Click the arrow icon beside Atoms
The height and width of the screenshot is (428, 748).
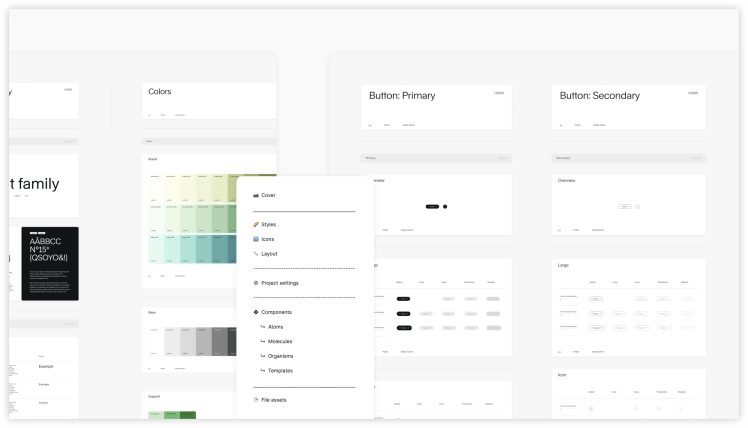(x=263, y=327)
